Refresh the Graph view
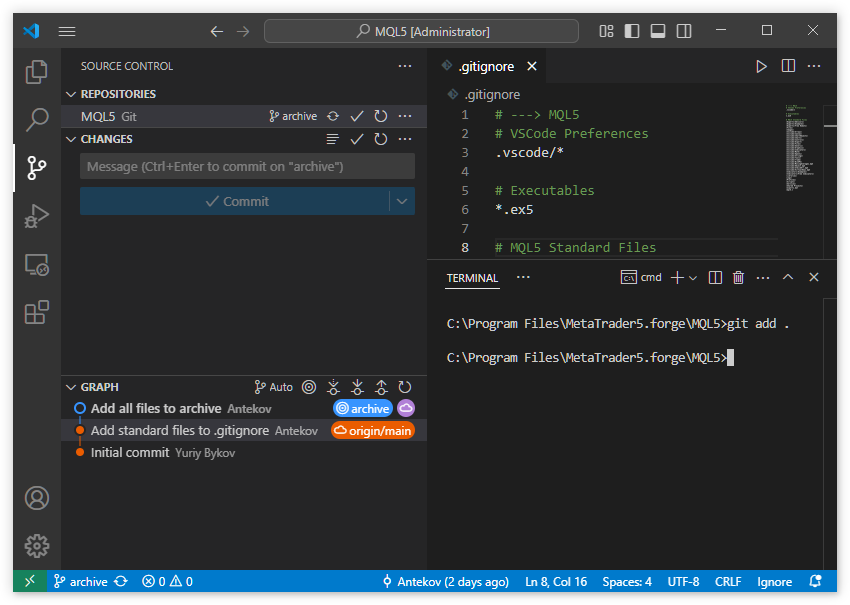The image size is (850, 605). 405,387
